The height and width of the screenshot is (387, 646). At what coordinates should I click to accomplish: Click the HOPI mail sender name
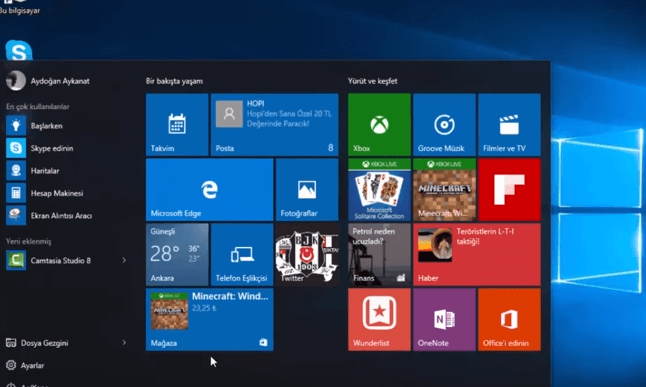click(255, 104)
